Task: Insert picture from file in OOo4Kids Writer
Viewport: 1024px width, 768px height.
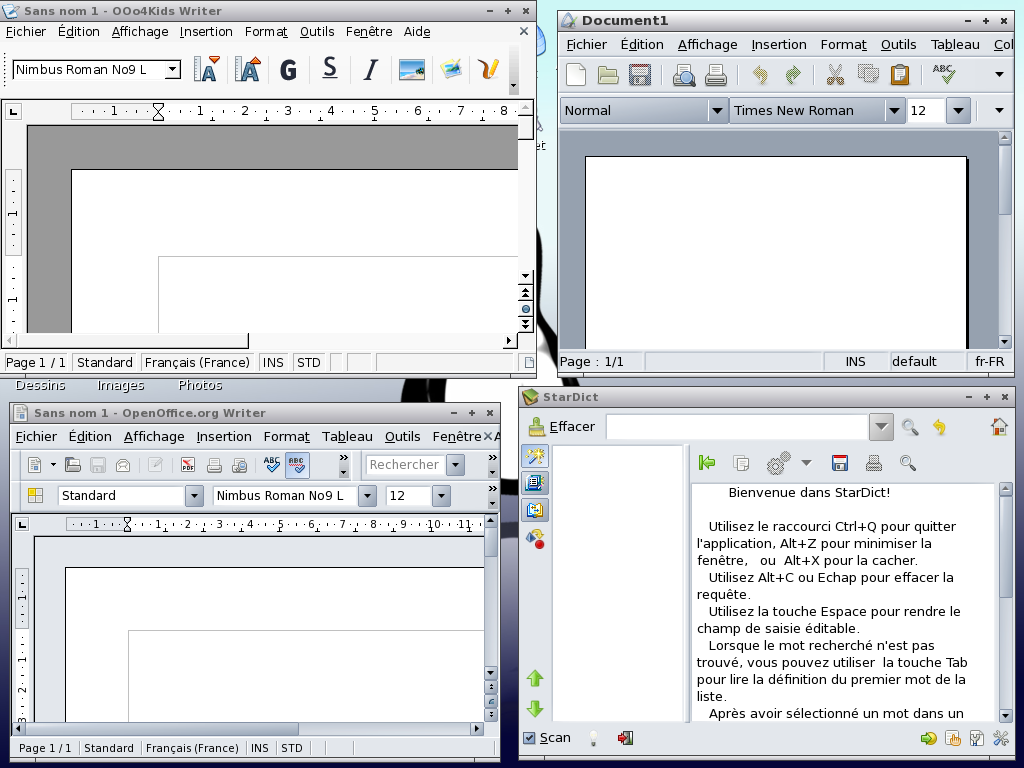Action: point(411,69)
